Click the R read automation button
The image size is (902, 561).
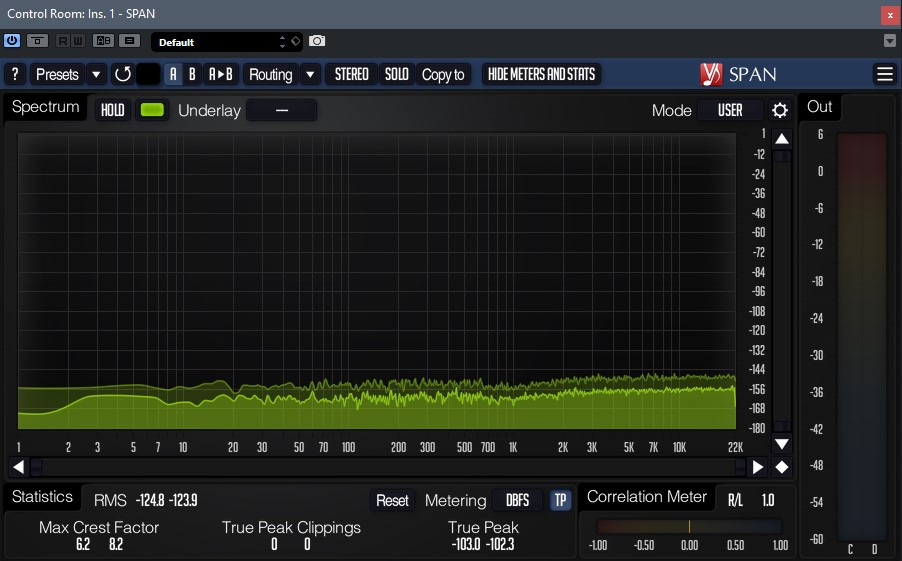(63, 41)
